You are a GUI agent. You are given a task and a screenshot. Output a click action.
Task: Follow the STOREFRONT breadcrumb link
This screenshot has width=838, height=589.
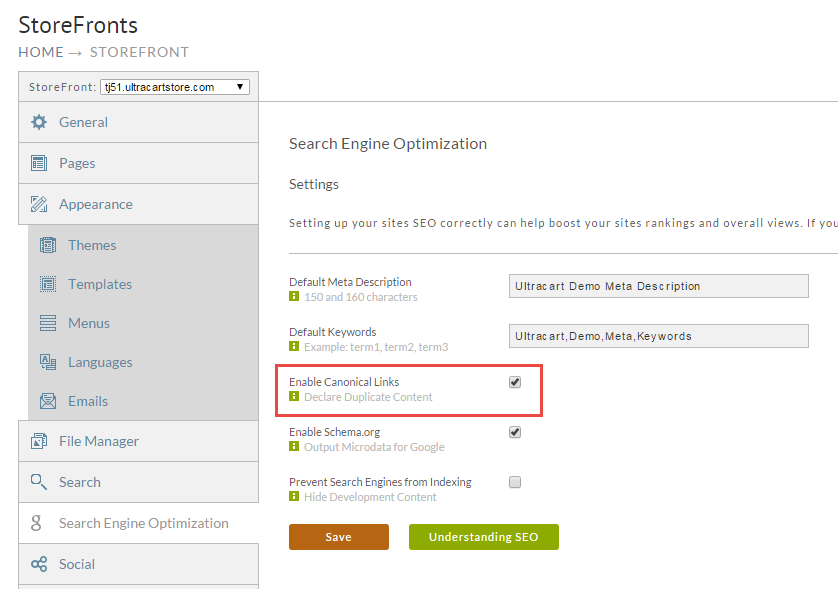139,52
